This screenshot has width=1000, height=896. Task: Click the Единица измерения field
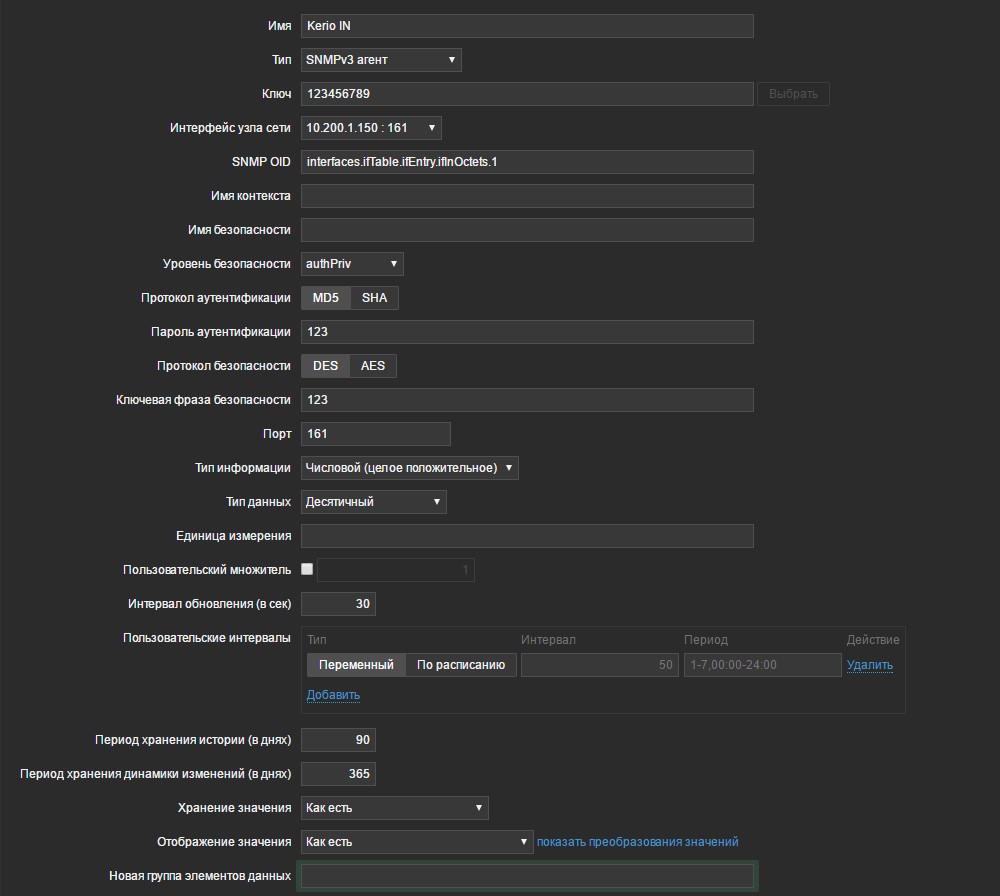(x=527, y=536)
